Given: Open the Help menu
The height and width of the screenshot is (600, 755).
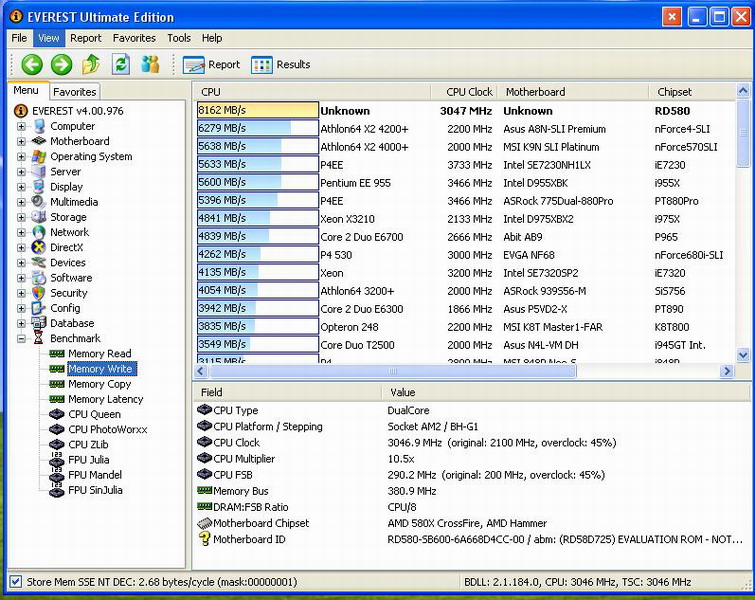Looking at the screenshot, I should tap(212, 38).
